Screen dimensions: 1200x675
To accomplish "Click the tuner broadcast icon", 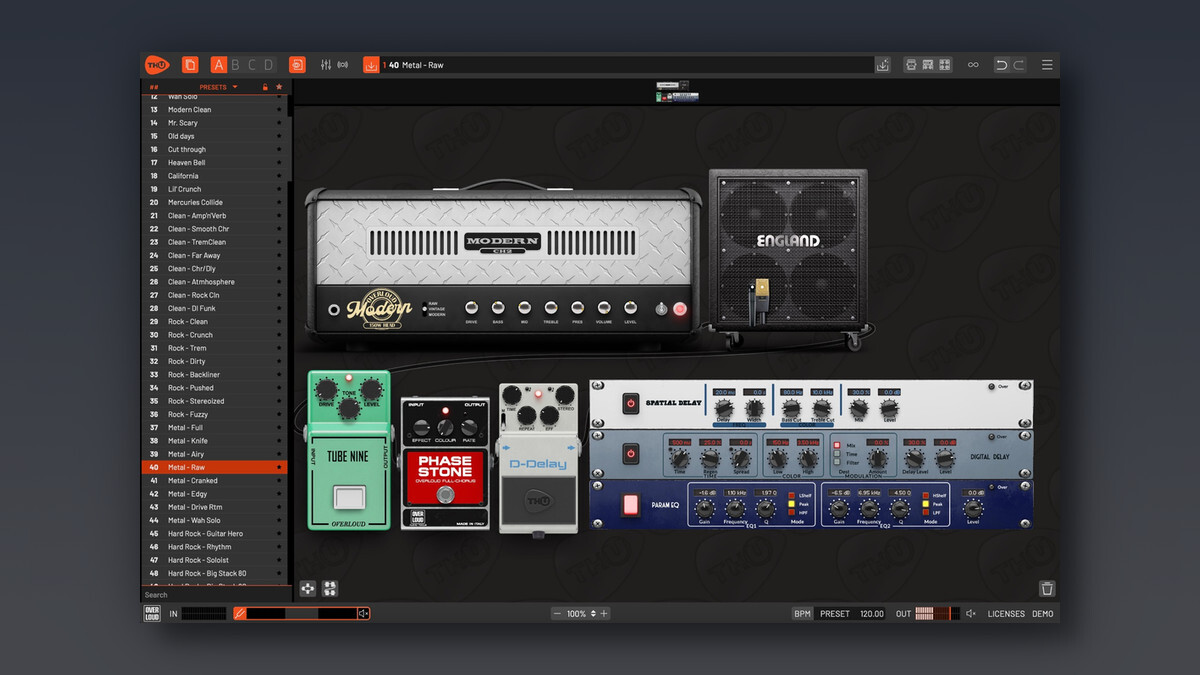I will pos(343,65).
